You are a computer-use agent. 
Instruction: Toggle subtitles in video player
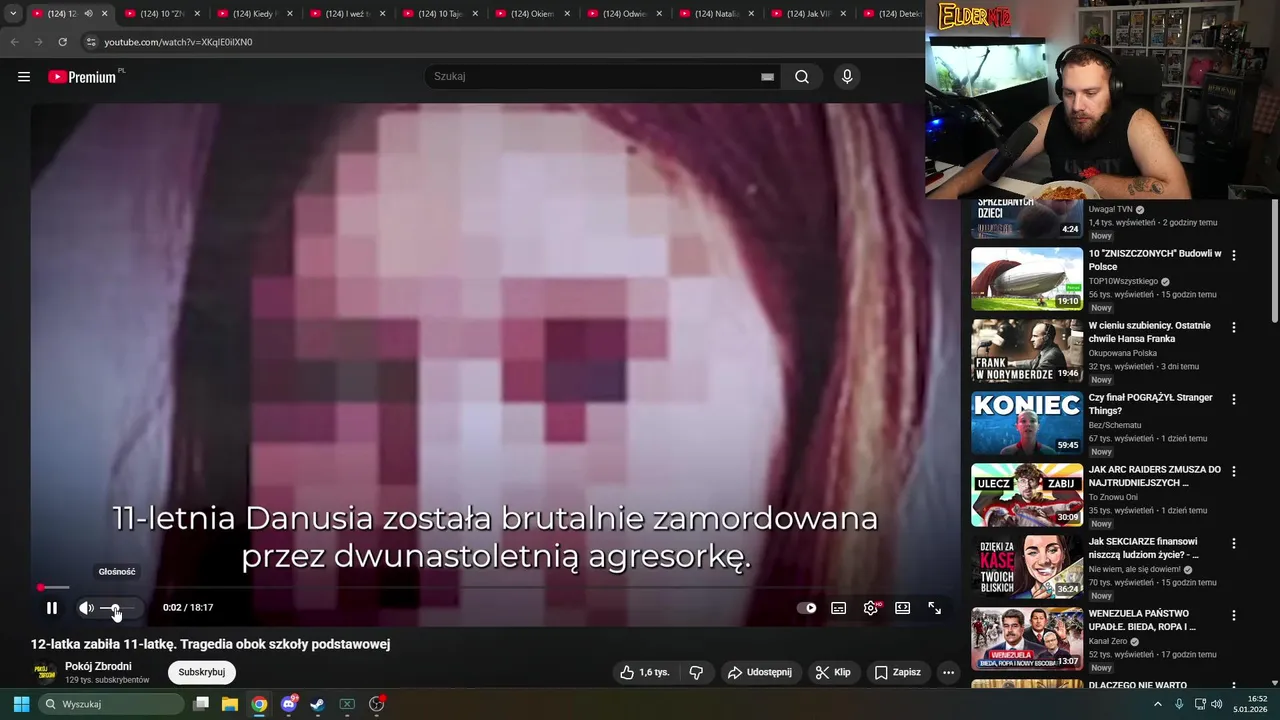(x=839, y=608)
